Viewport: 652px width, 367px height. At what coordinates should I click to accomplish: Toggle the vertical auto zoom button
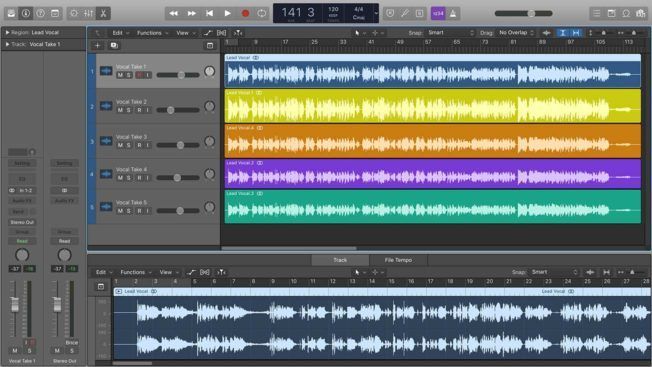coord(562,33)
